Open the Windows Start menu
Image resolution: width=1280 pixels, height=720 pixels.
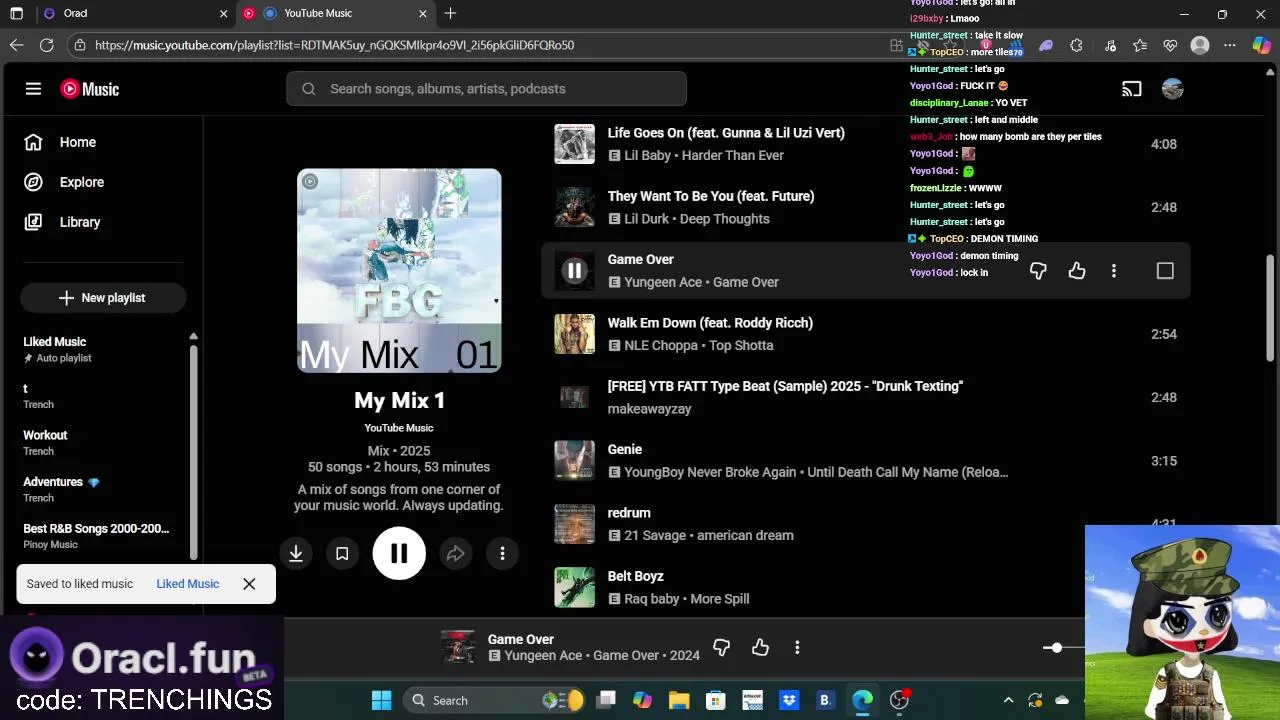(x=381, y=700)
